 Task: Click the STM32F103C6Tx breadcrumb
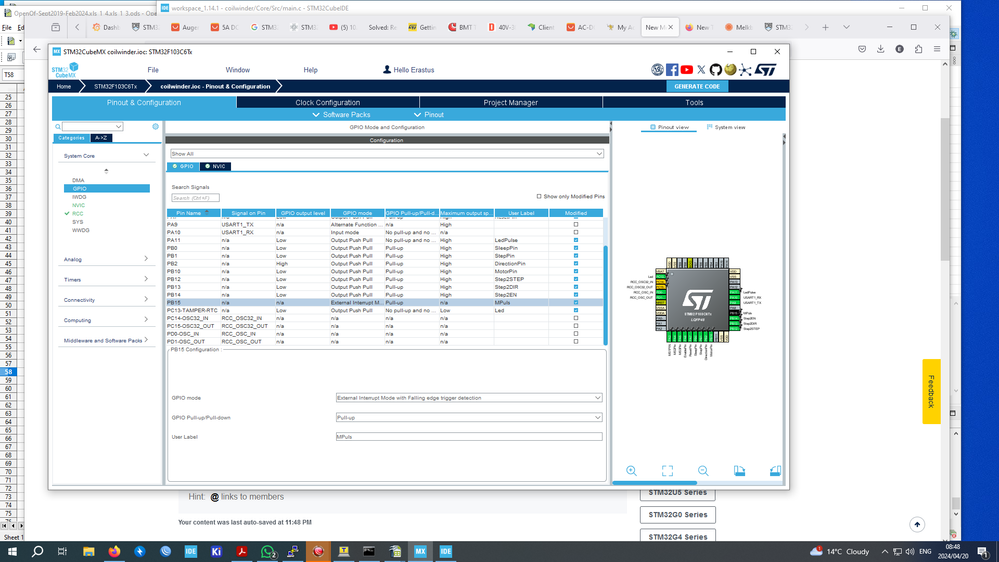115,87
